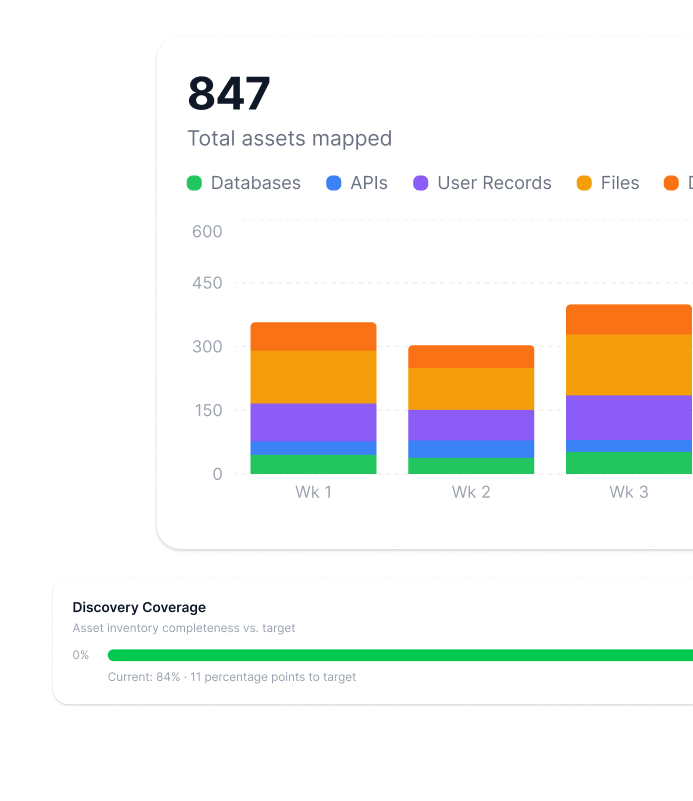Select the Wk 1 orange top segment

314,337
